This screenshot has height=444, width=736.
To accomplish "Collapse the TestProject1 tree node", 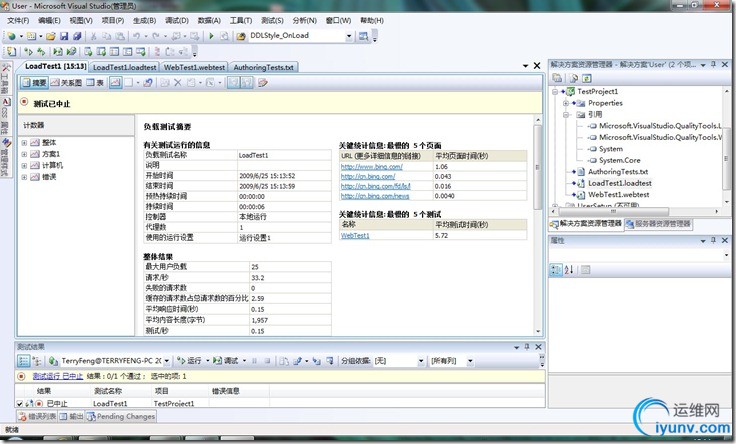I will click(x=555, y=92).
